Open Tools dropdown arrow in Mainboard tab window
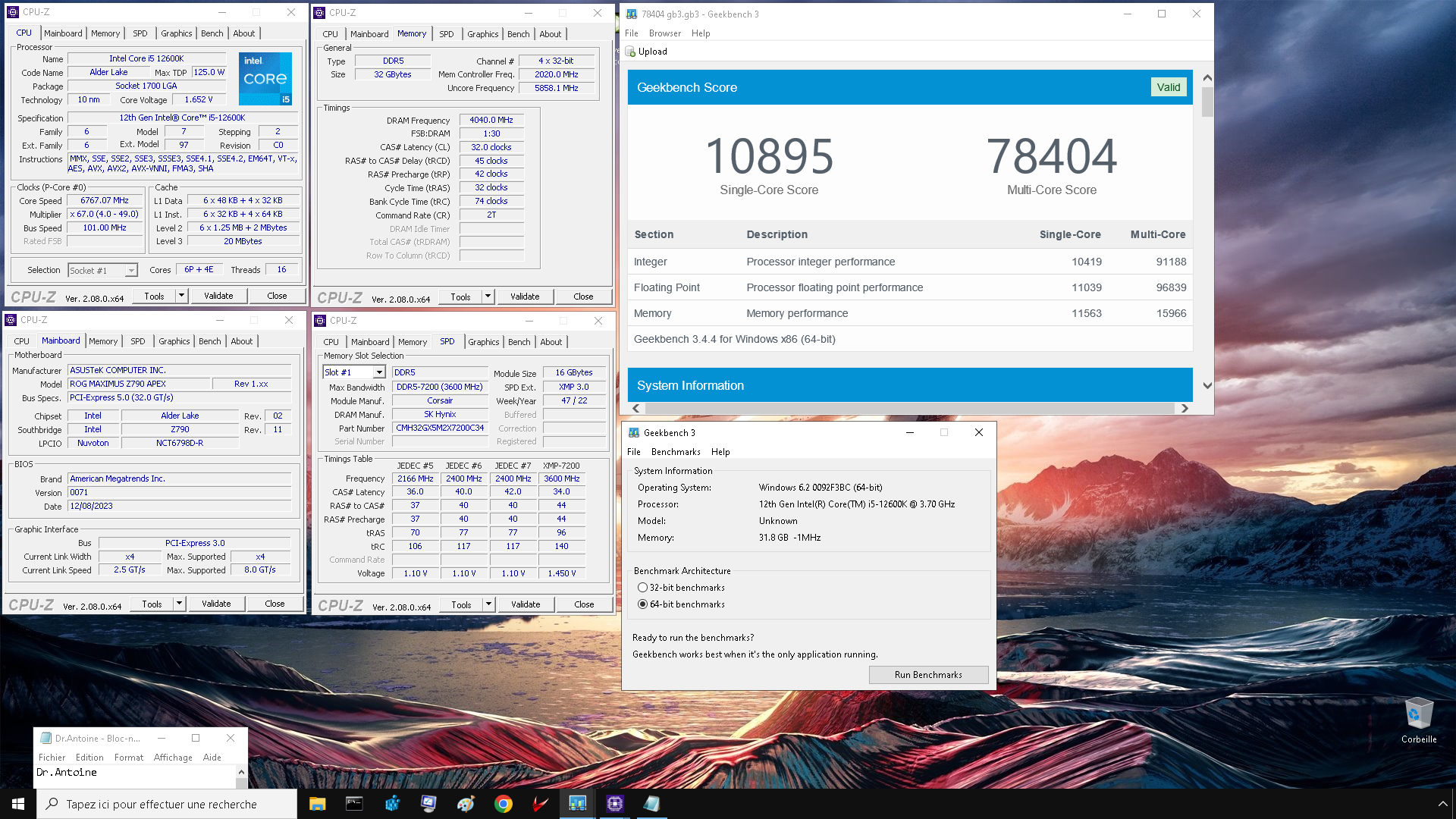Image resolution: width=1456 pixels, height=819 pixels. coord(179,604)
